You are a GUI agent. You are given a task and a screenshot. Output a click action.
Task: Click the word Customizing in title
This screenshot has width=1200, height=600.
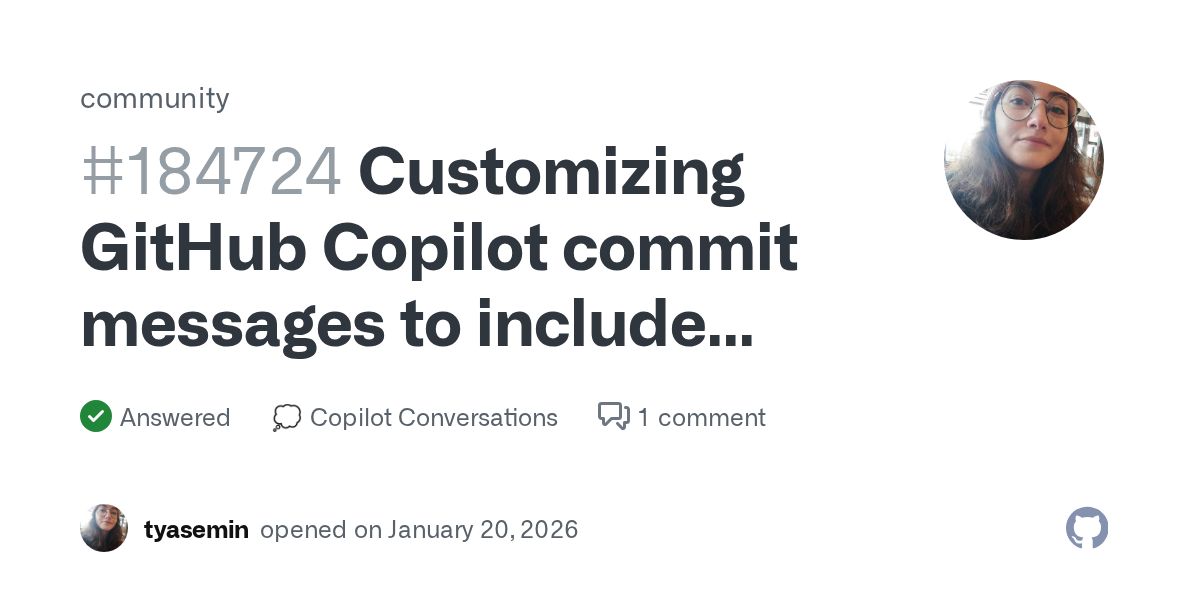coord(551,172)
